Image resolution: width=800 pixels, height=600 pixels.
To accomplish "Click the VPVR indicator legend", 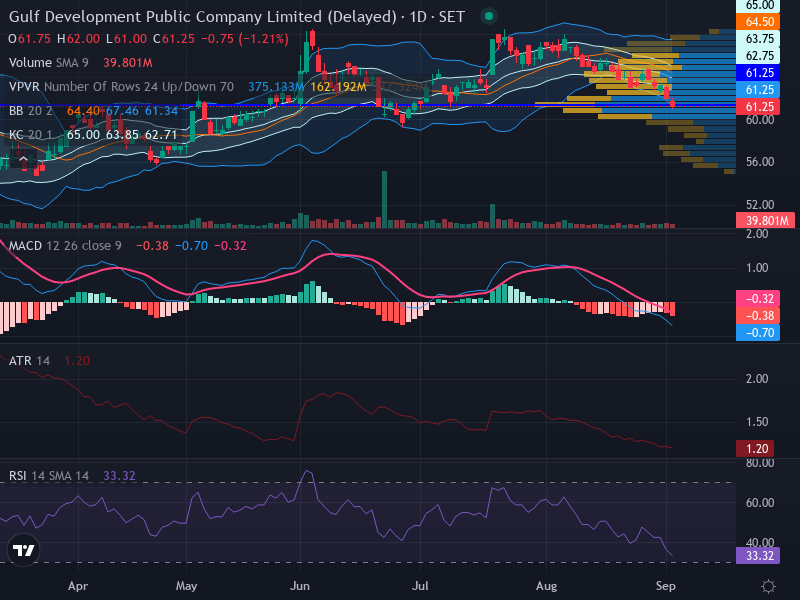I will pos(121,87).
